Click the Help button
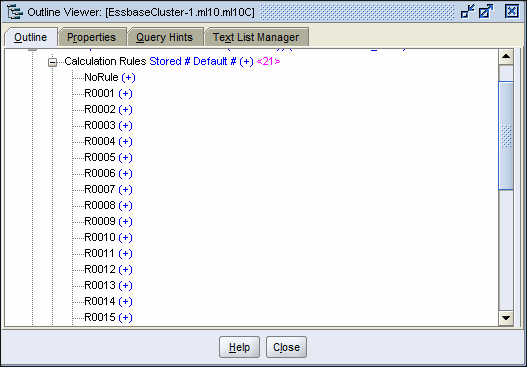This screenshot has height=367, width=527. point(239,347)
